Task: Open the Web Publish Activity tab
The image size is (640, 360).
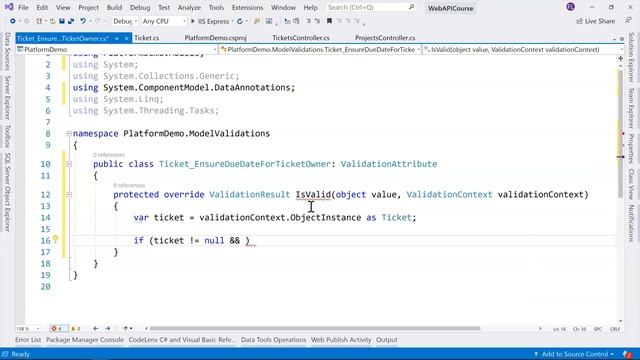Action: pos(341,340)
